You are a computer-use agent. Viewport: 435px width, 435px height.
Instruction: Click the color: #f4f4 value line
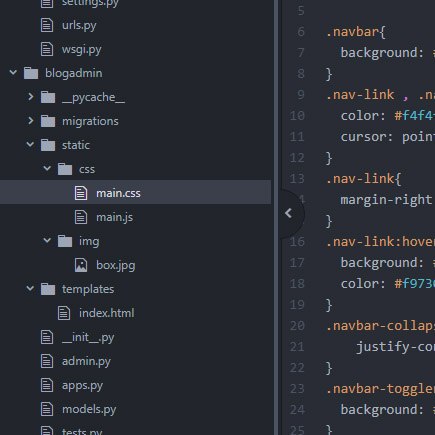[x=388, y=116]
